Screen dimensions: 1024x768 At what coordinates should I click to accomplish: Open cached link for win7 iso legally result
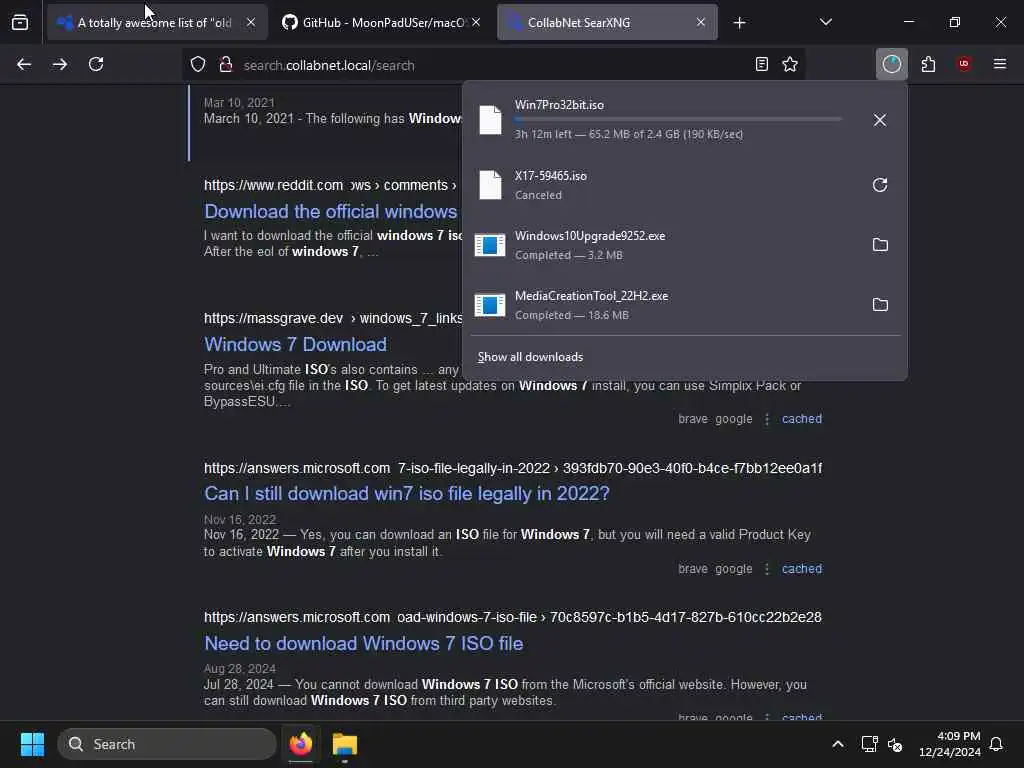pos(802,569)
